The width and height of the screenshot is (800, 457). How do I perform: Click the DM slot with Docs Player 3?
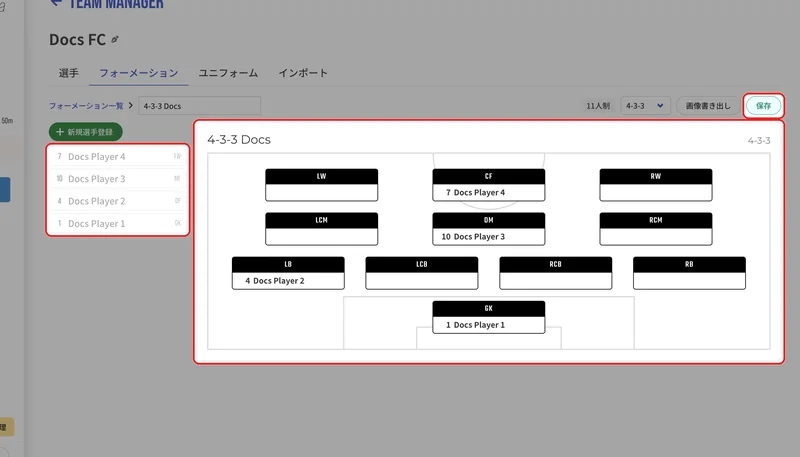489,229
